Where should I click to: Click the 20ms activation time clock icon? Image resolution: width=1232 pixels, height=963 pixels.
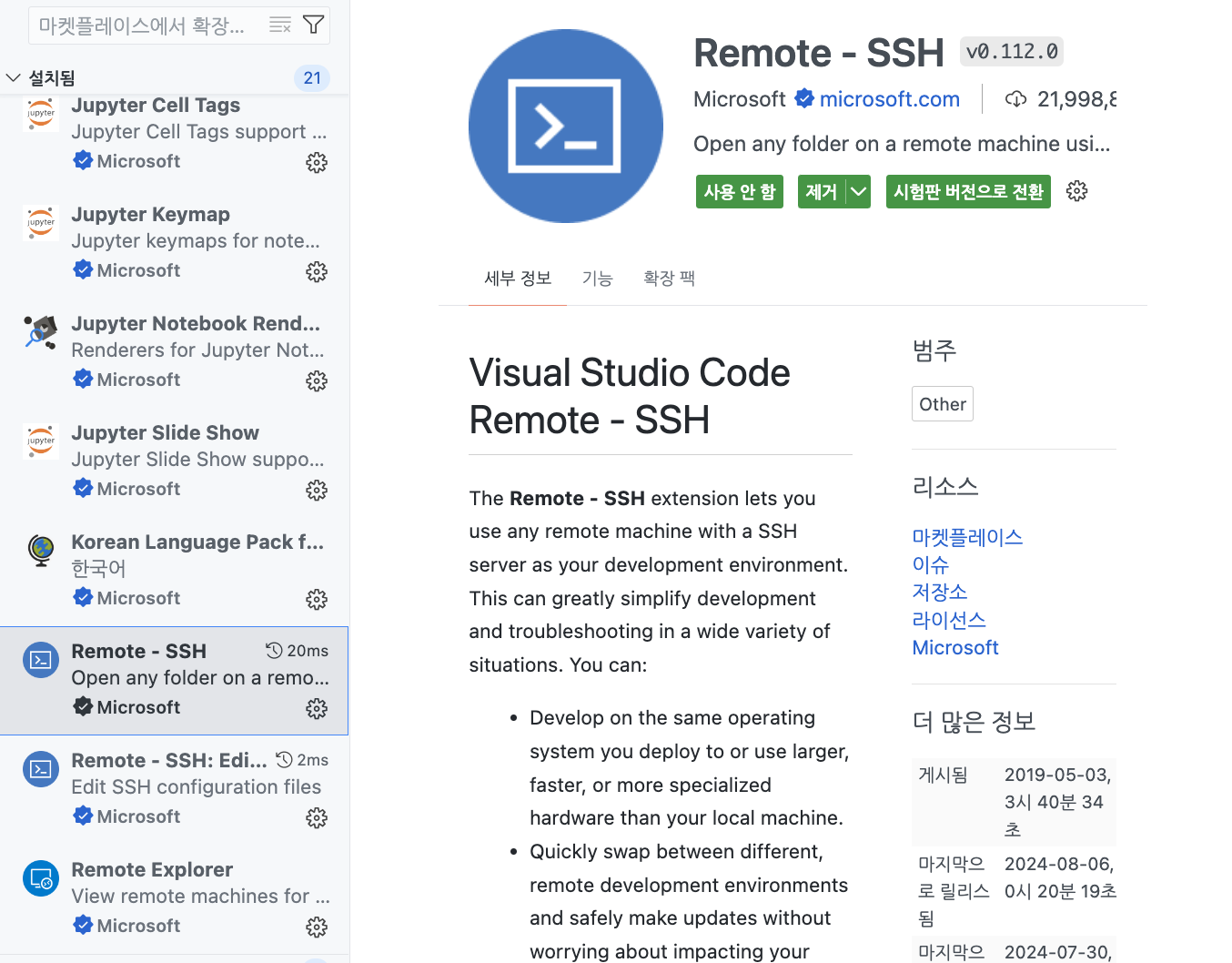point(274,650)
